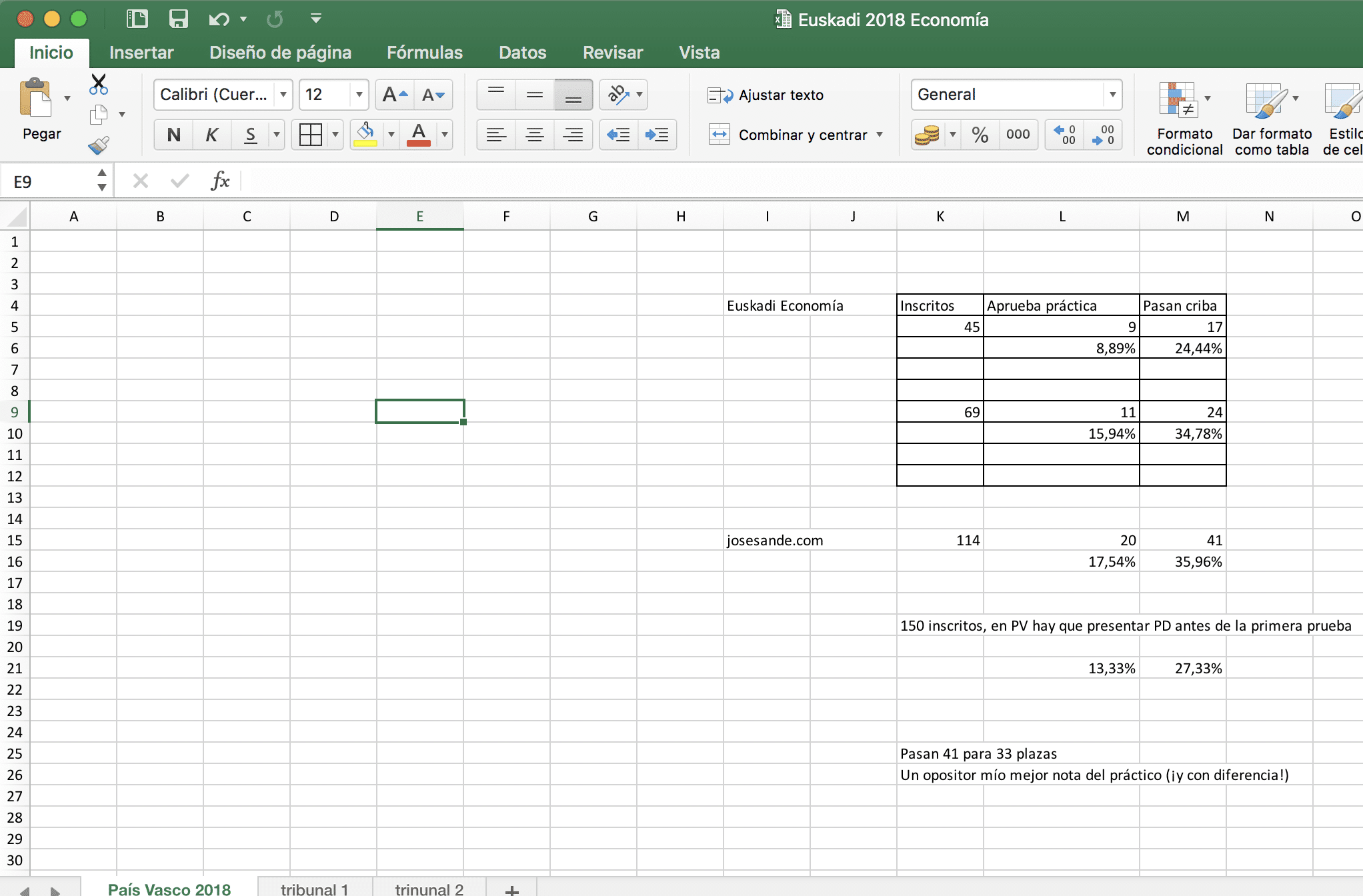Apply percent style with % icon
Image resolution: width=1363 pixels, height=896 pixels.
click(x=980, y=135)
